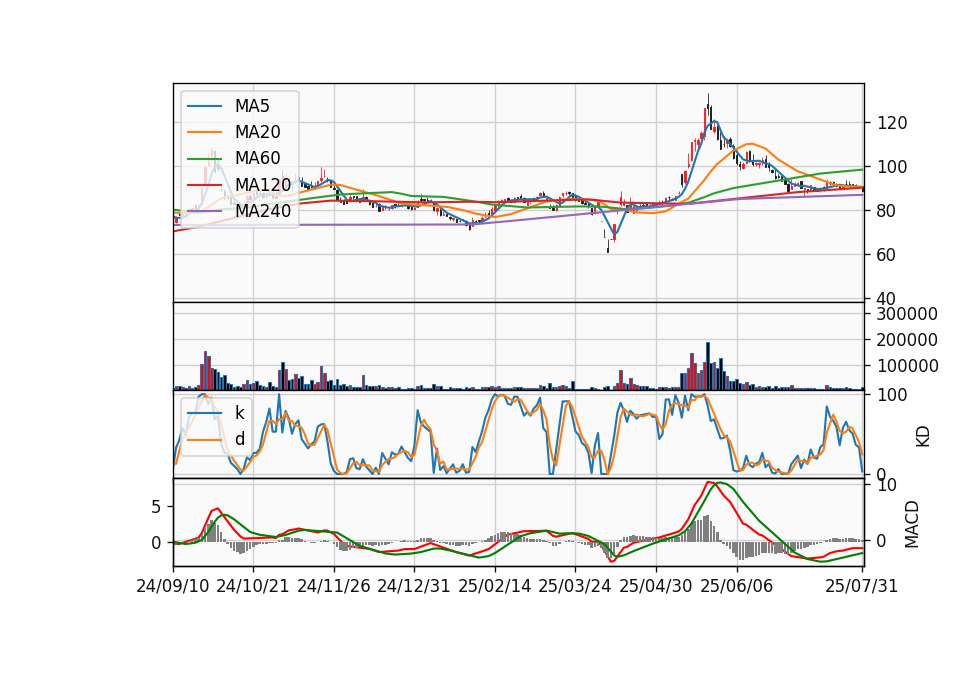Screen dimensions: 960x690
Task: Click the 24/11/26 date axis label
Action: (x=334, y=587)
